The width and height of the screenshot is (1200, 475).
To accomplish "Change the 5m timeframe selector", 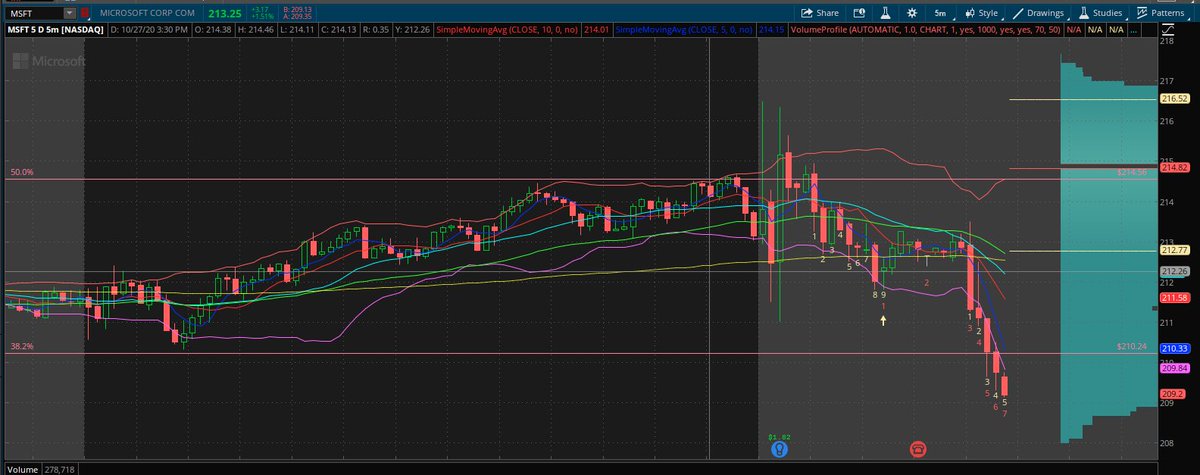I will (x=941, y=13).
